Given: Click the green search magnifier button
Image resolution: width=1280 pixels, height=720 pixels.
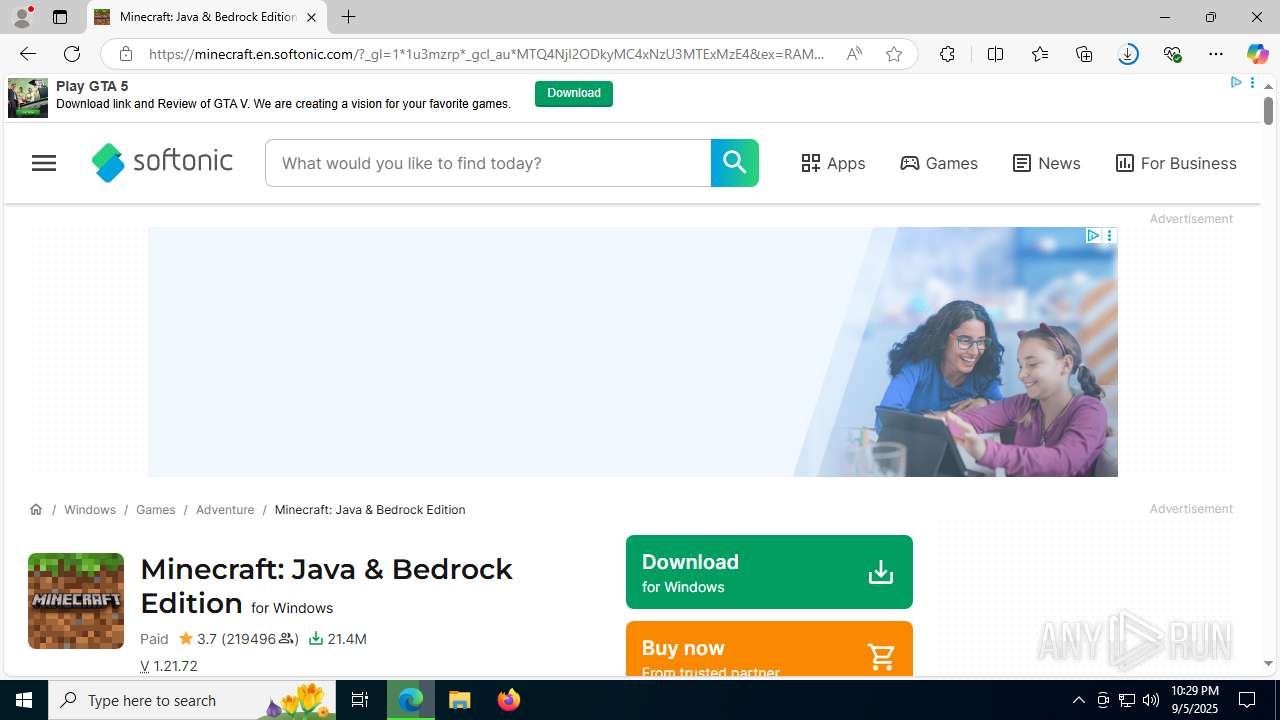Looking at the screenshot, I should point(735,163).
